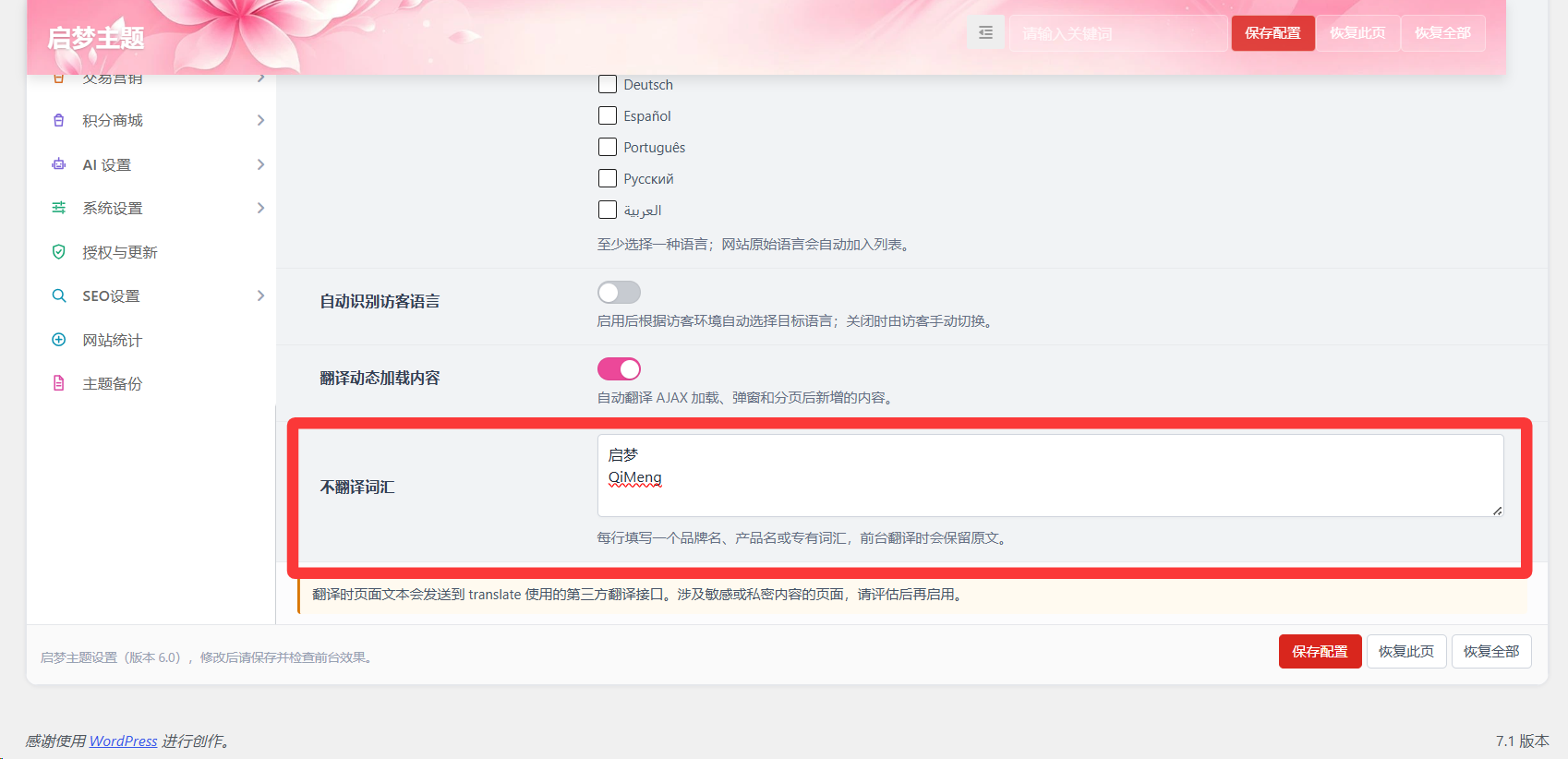
Task: Focus the keyword search field in header
Action: coord(1117,33)
